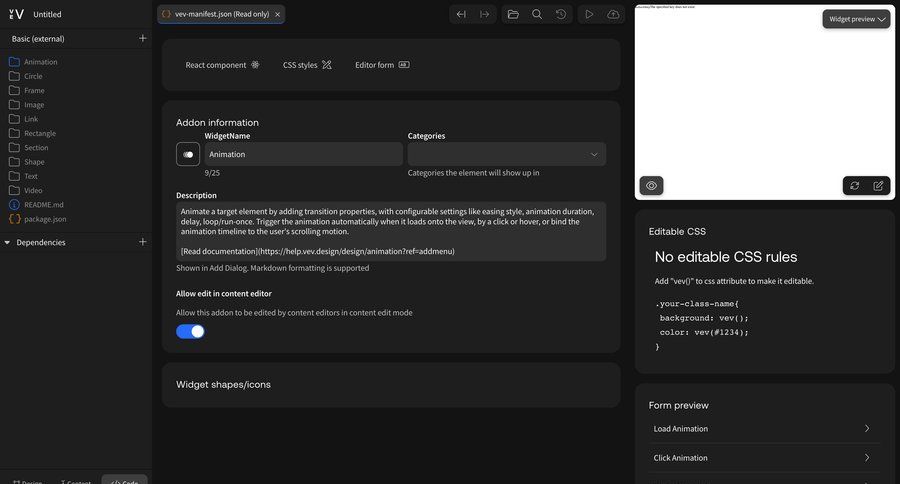Open the Shape folder
The image size is (900, 484).
[27, 162]
